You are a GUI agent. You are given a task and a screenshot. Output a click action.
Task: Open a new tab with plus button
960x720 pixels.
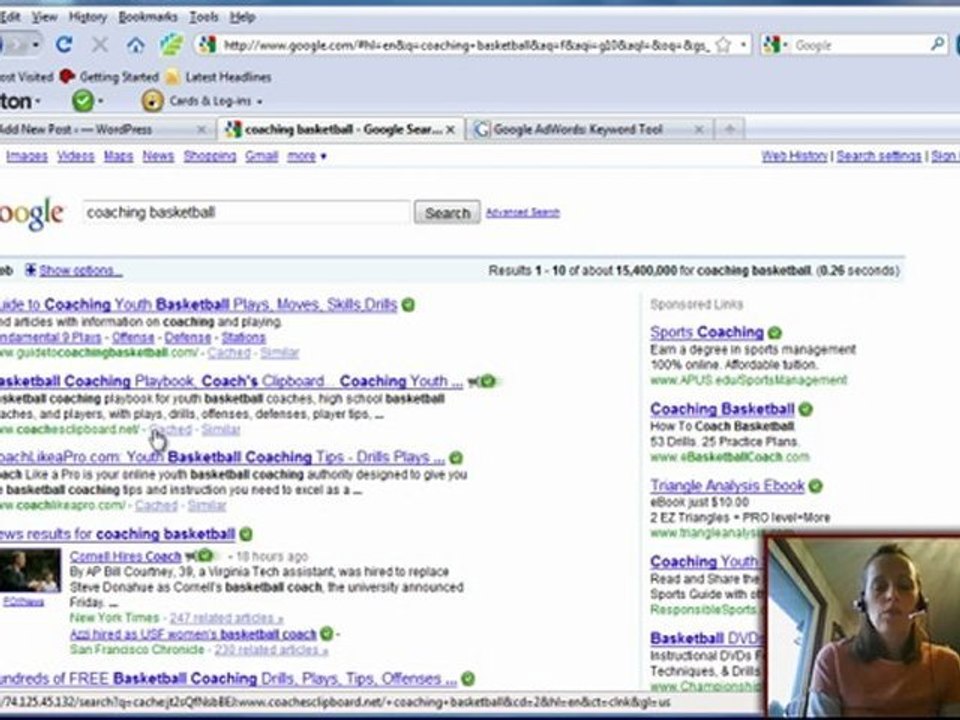pos(729,129)
